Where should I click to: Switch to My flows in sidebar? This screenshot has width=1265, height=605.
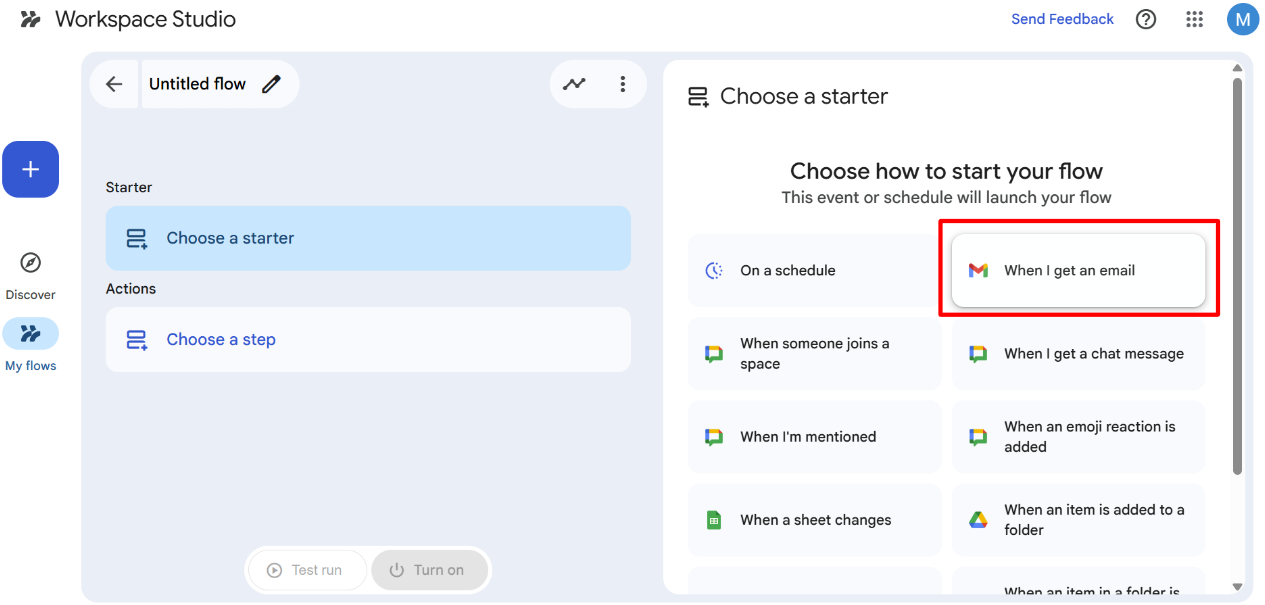click(31, 334)
